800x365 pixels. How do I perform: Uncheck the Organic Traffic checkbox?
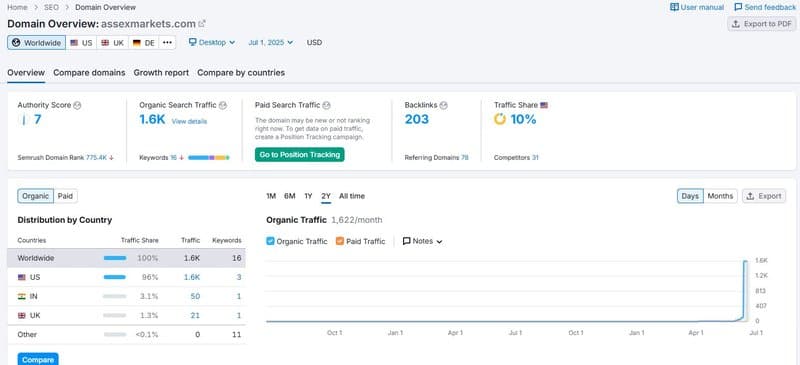click(x=270, y=241)
